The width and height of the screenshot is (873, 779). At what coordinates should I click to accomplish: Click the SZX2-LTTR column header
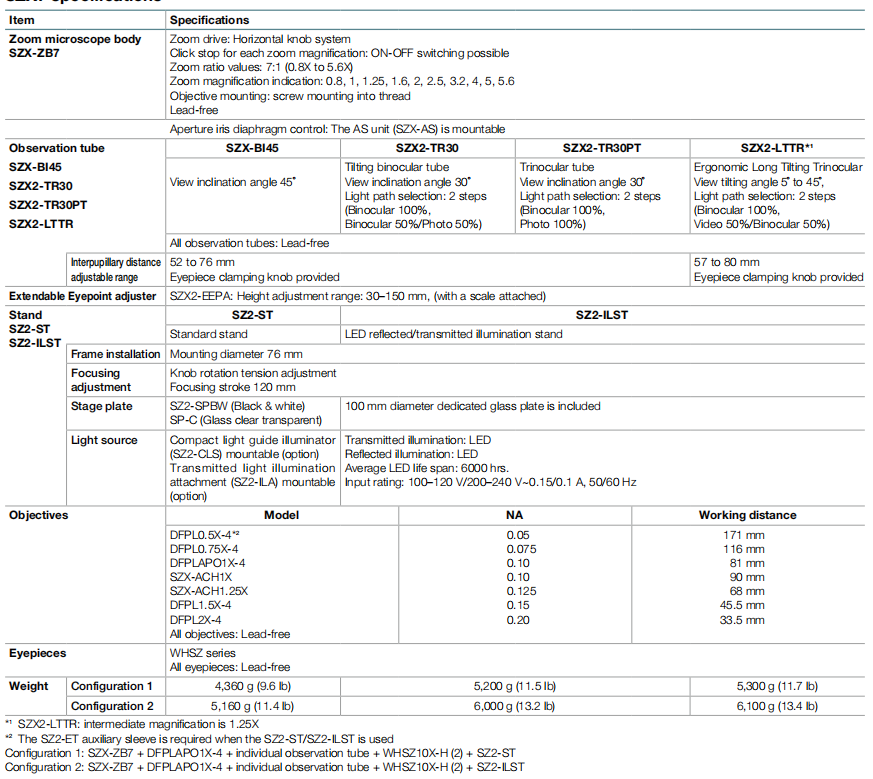[777, 148]
